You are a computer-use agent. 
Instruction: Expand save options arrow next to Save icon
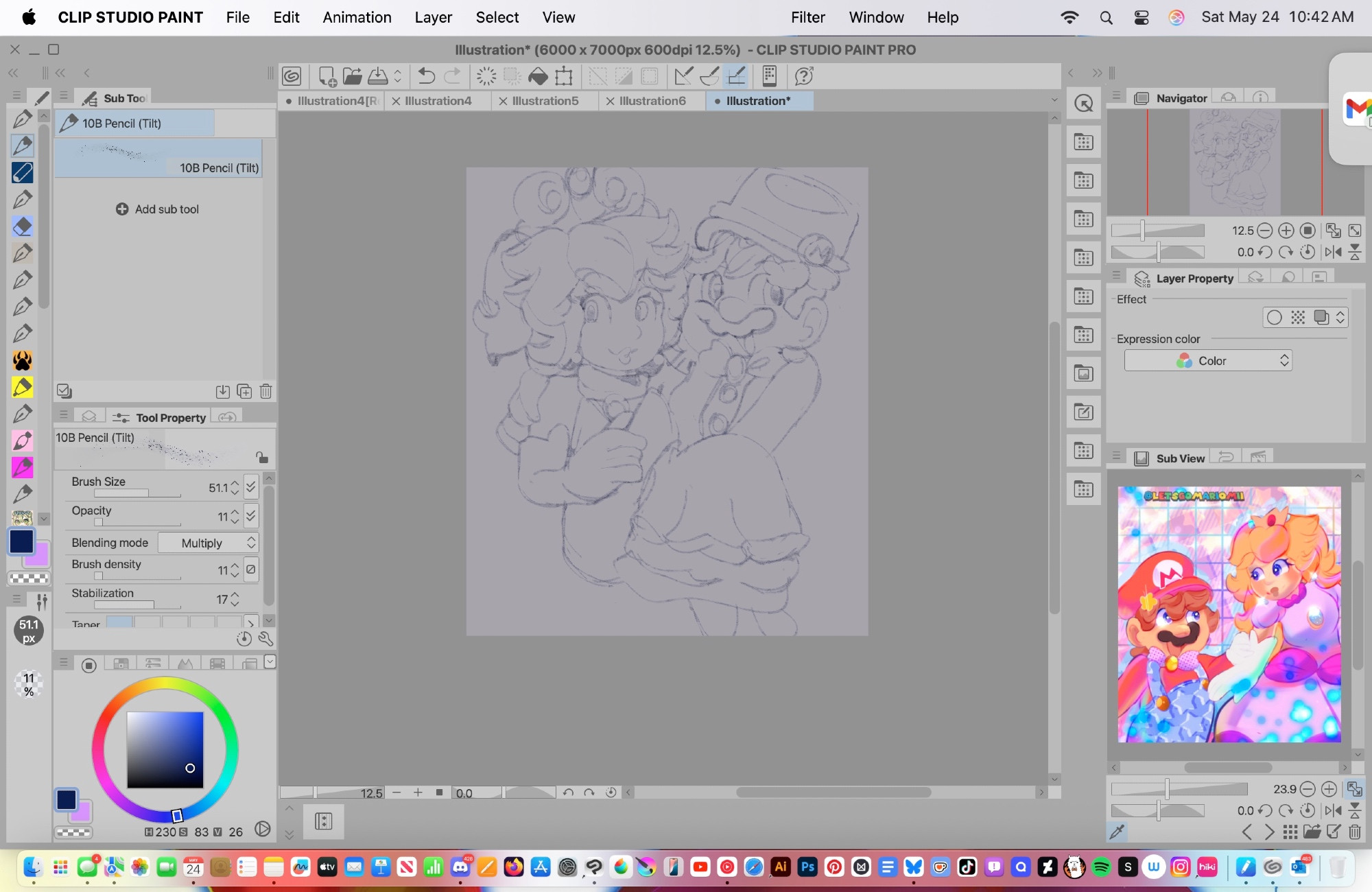click(397, 76)
